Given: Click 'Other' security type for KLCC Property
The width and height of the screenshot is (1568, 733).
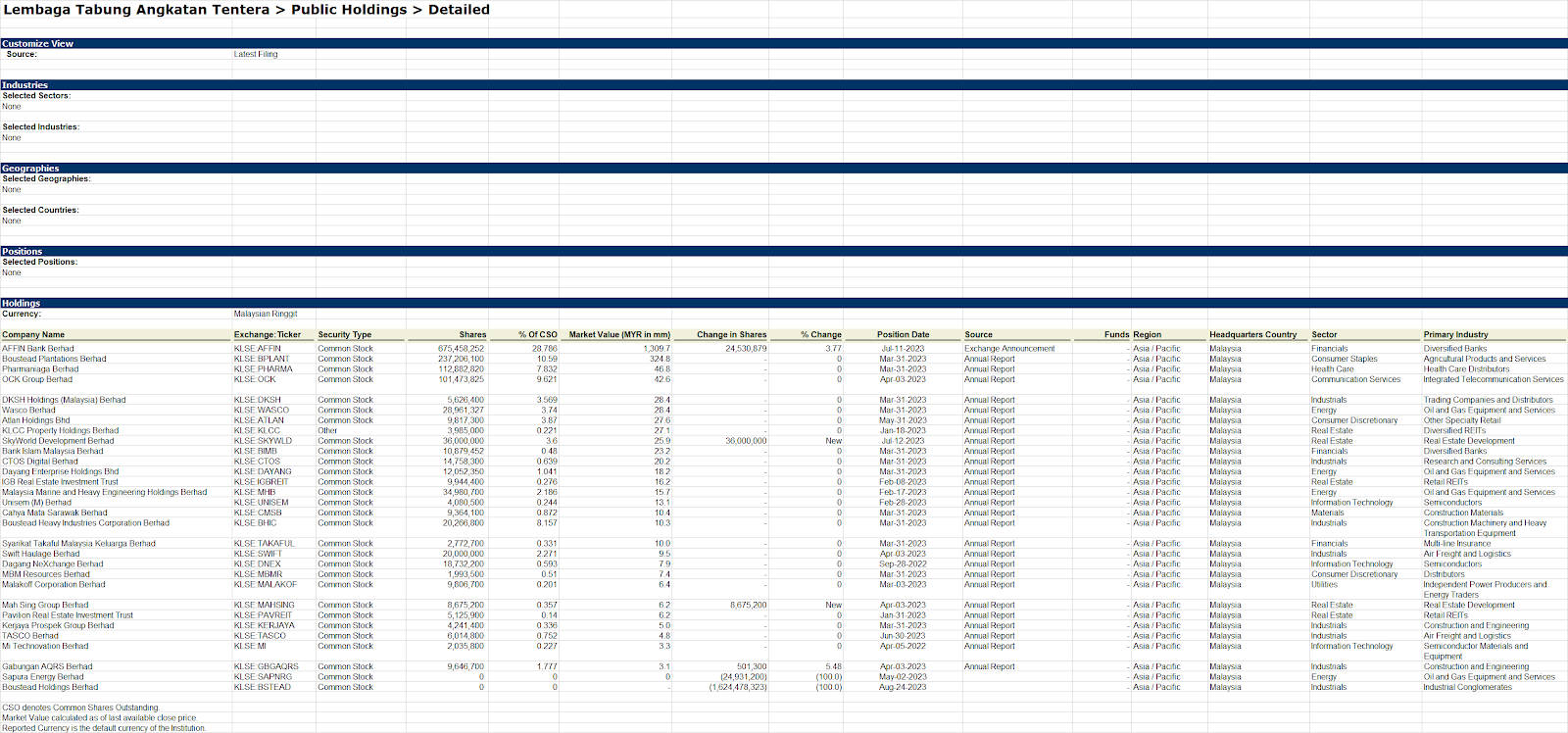Looking at the screenshot, I should coord(327,431).
